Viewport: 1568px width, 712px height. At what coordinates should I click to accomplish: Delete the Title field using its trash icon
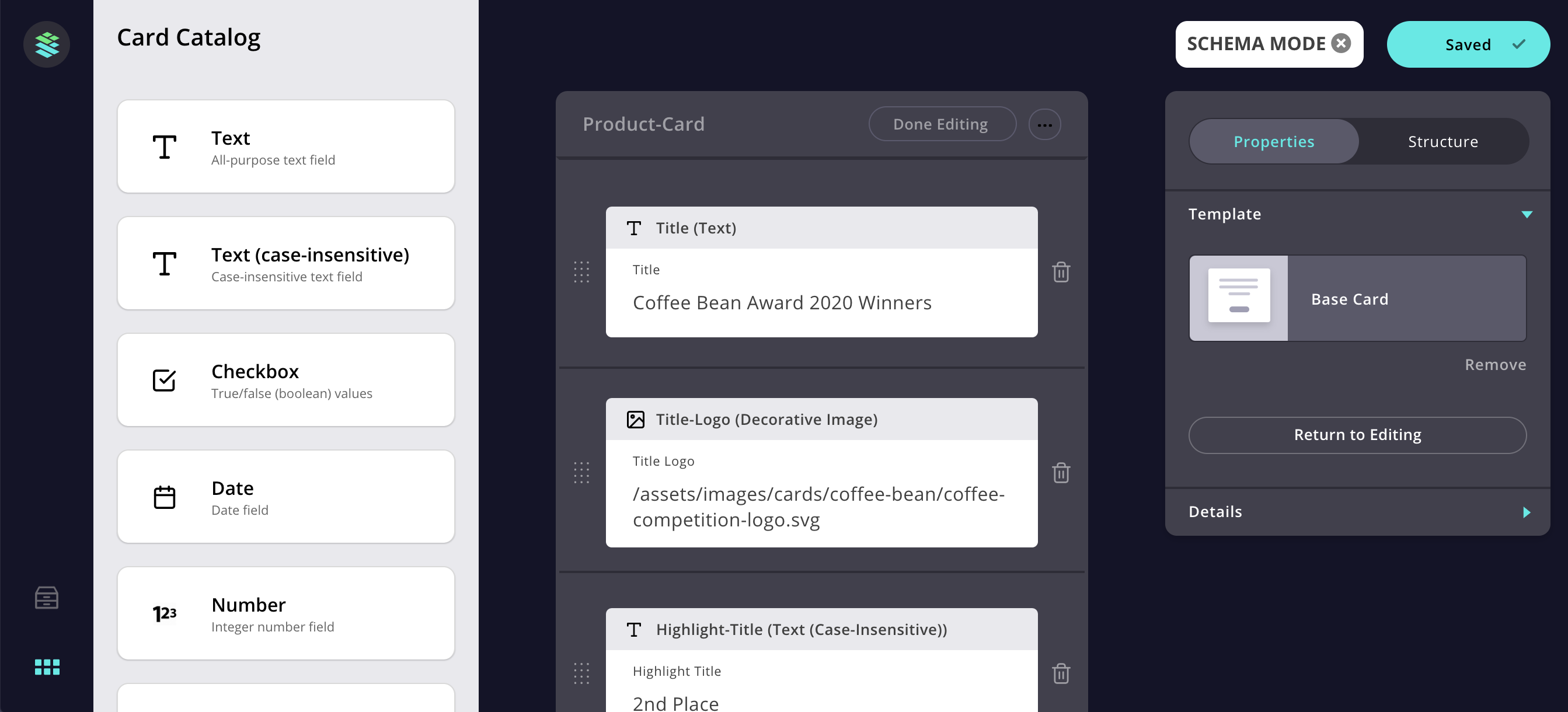click(1060, 273)
